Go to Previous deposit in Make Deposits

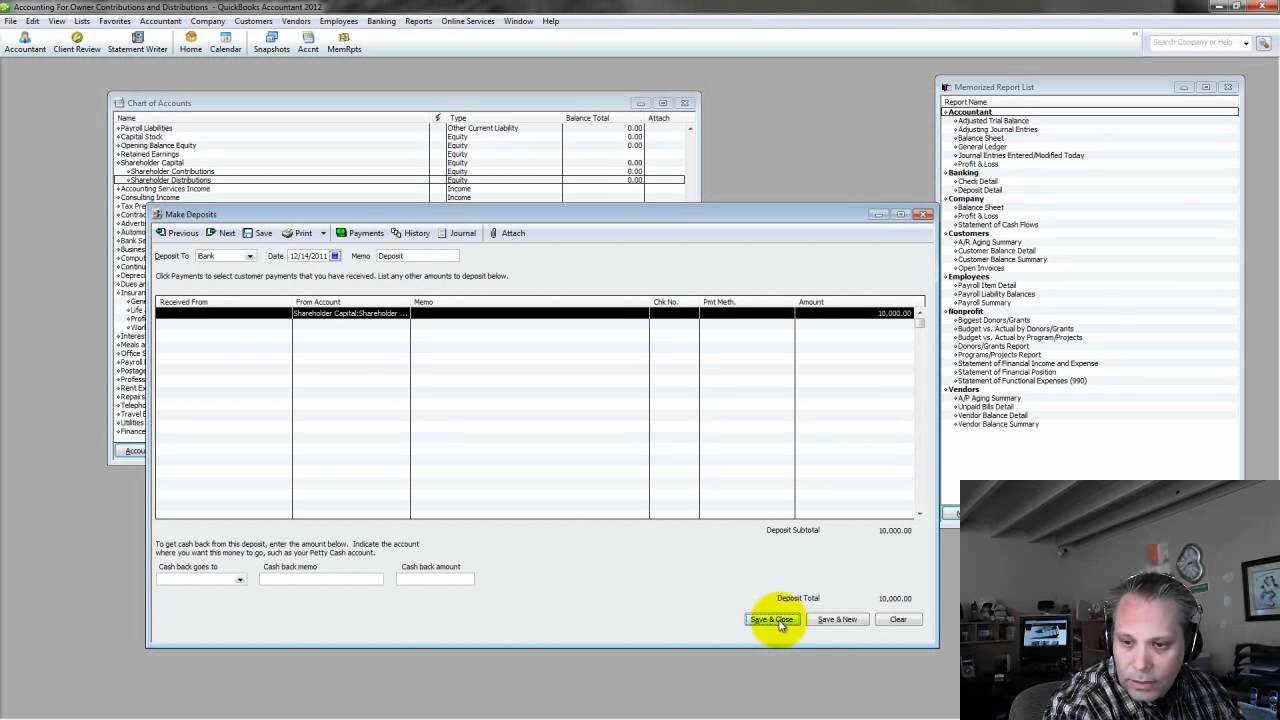(x=177, y=233)
